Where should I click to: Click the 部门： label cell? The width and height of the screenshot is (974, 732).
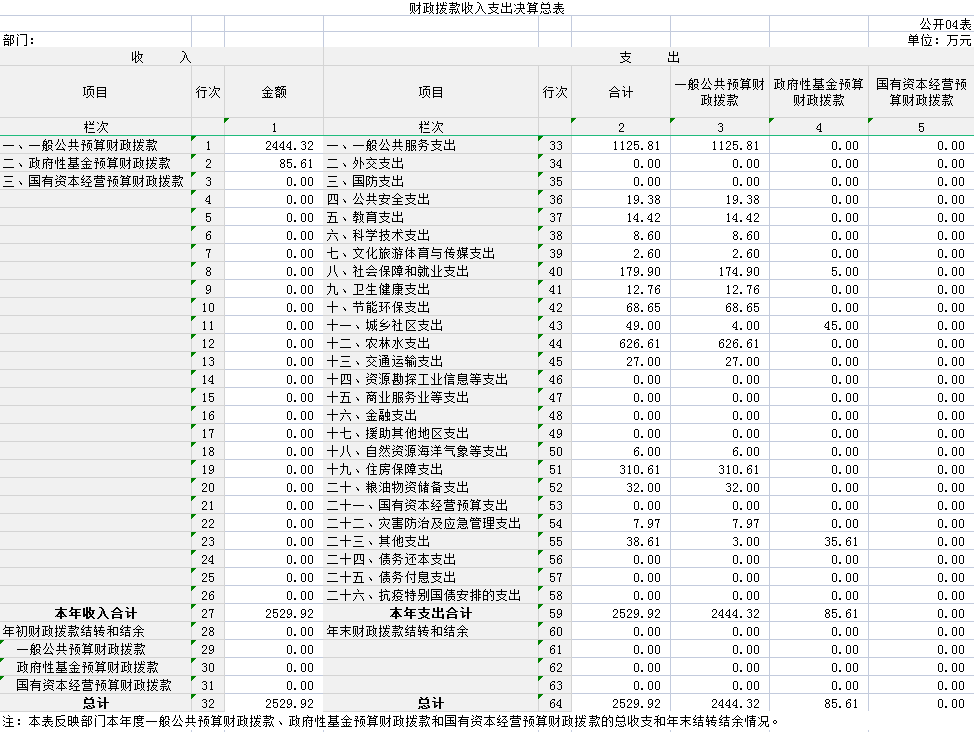coord(20,41)
